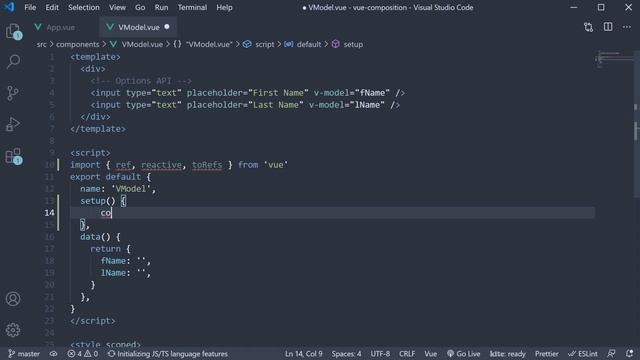Click 'setup()' on line 13

tap(98, 201)
